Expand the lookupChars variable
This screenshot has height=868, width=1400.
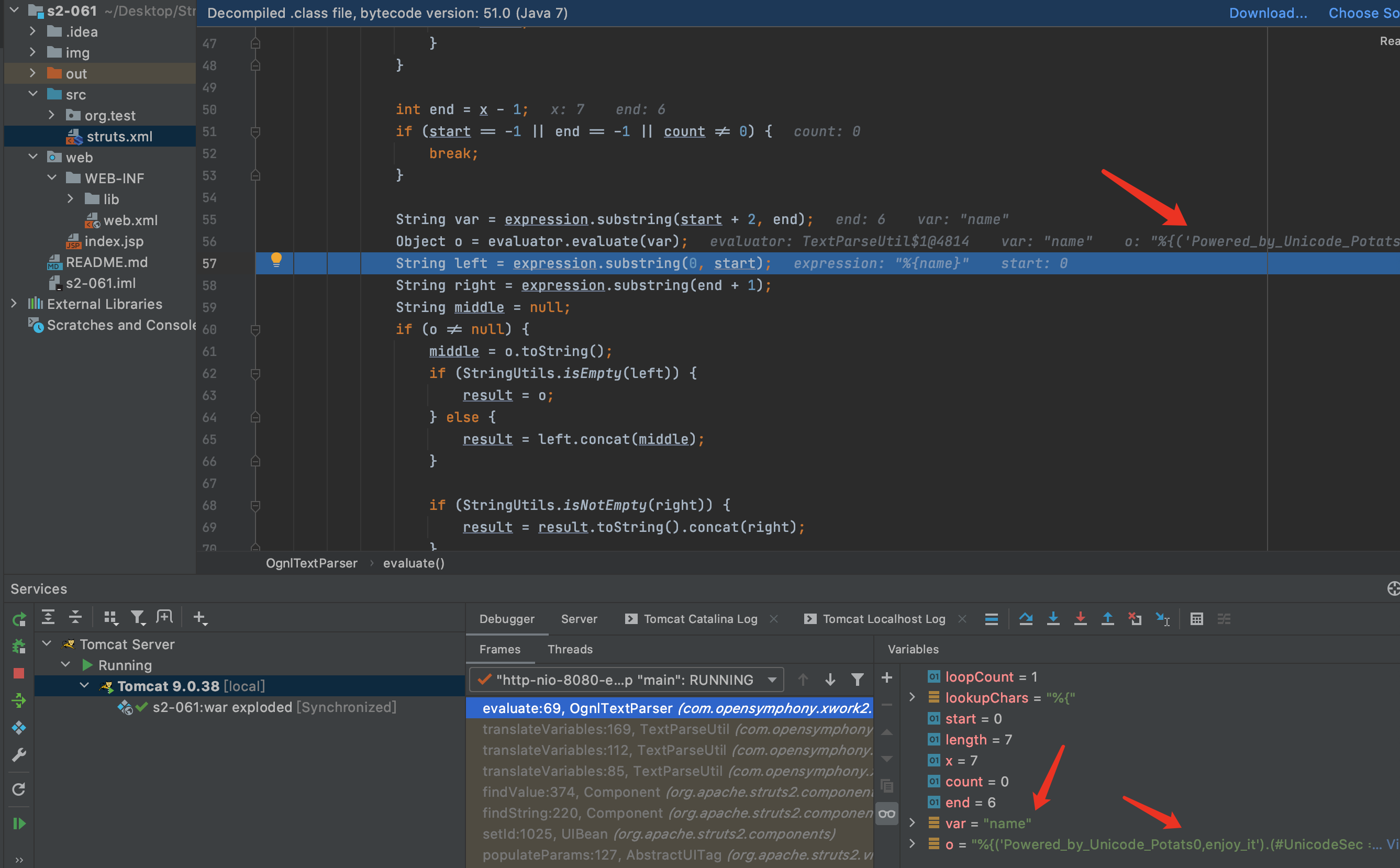point(912,697)
